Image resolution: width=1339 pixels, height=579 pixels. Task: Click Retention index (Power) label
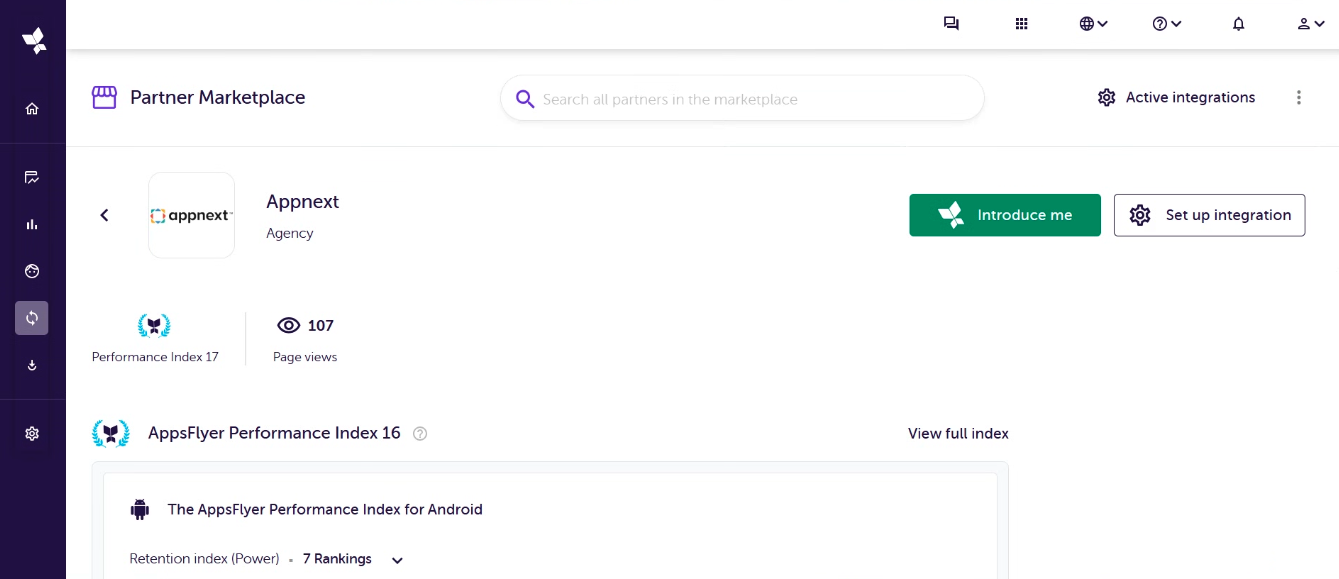[x=204, y=559]
